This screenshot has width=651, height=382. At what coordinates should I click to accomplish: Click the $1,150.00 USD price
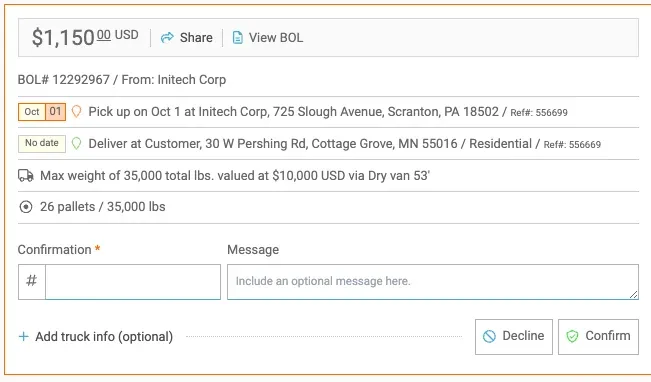tap(85, 38)
